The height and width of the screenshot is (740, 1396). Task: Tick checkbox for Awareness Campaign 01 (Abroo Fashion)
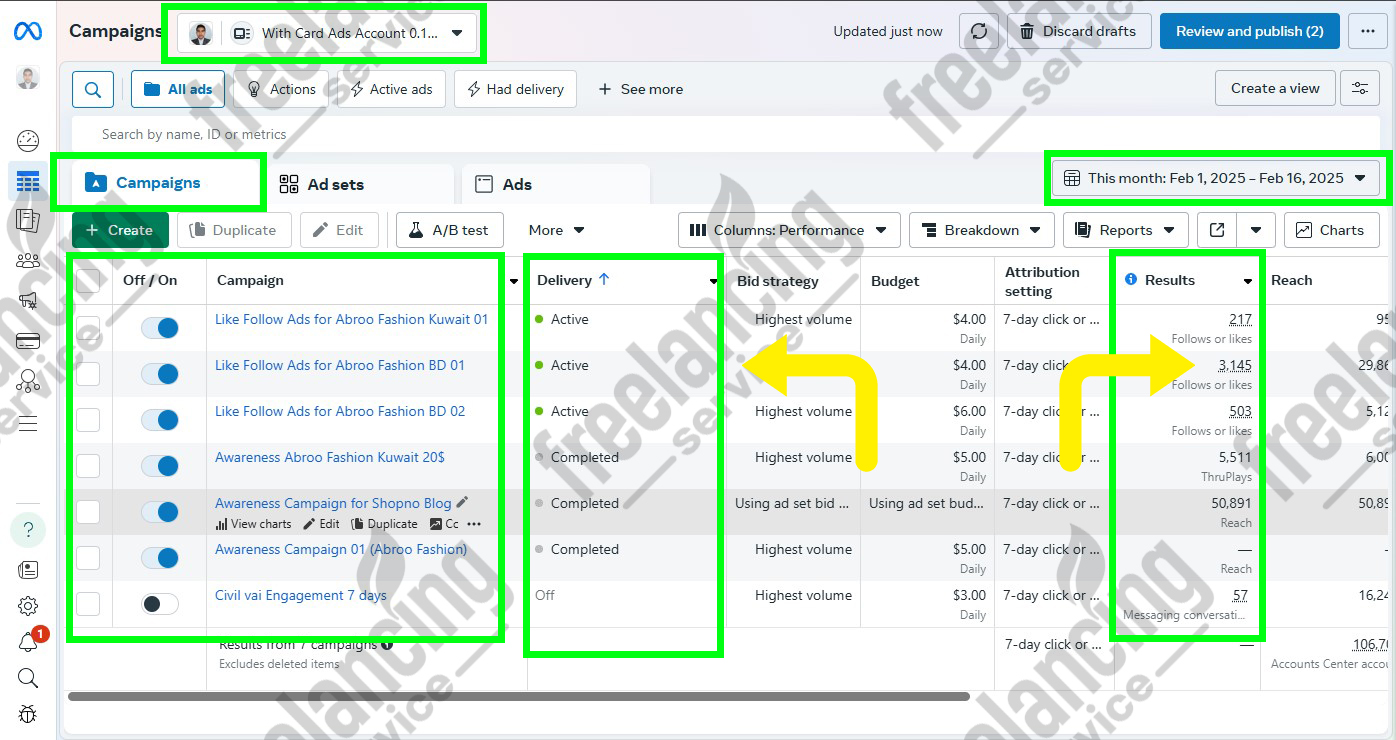pos(88,558)
